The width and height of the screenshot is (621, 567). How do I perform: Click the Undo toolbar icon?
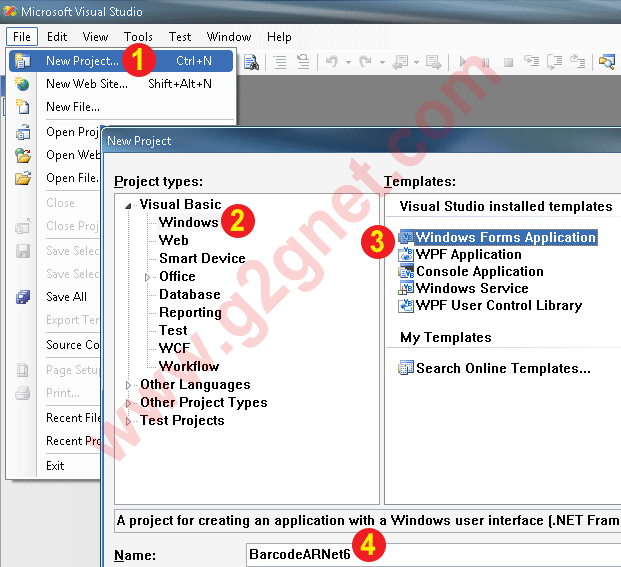click(332, 62)
